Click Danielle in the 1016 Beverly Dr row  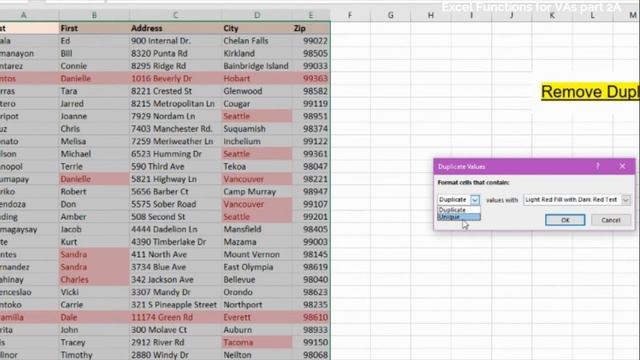tap(94, 78)
